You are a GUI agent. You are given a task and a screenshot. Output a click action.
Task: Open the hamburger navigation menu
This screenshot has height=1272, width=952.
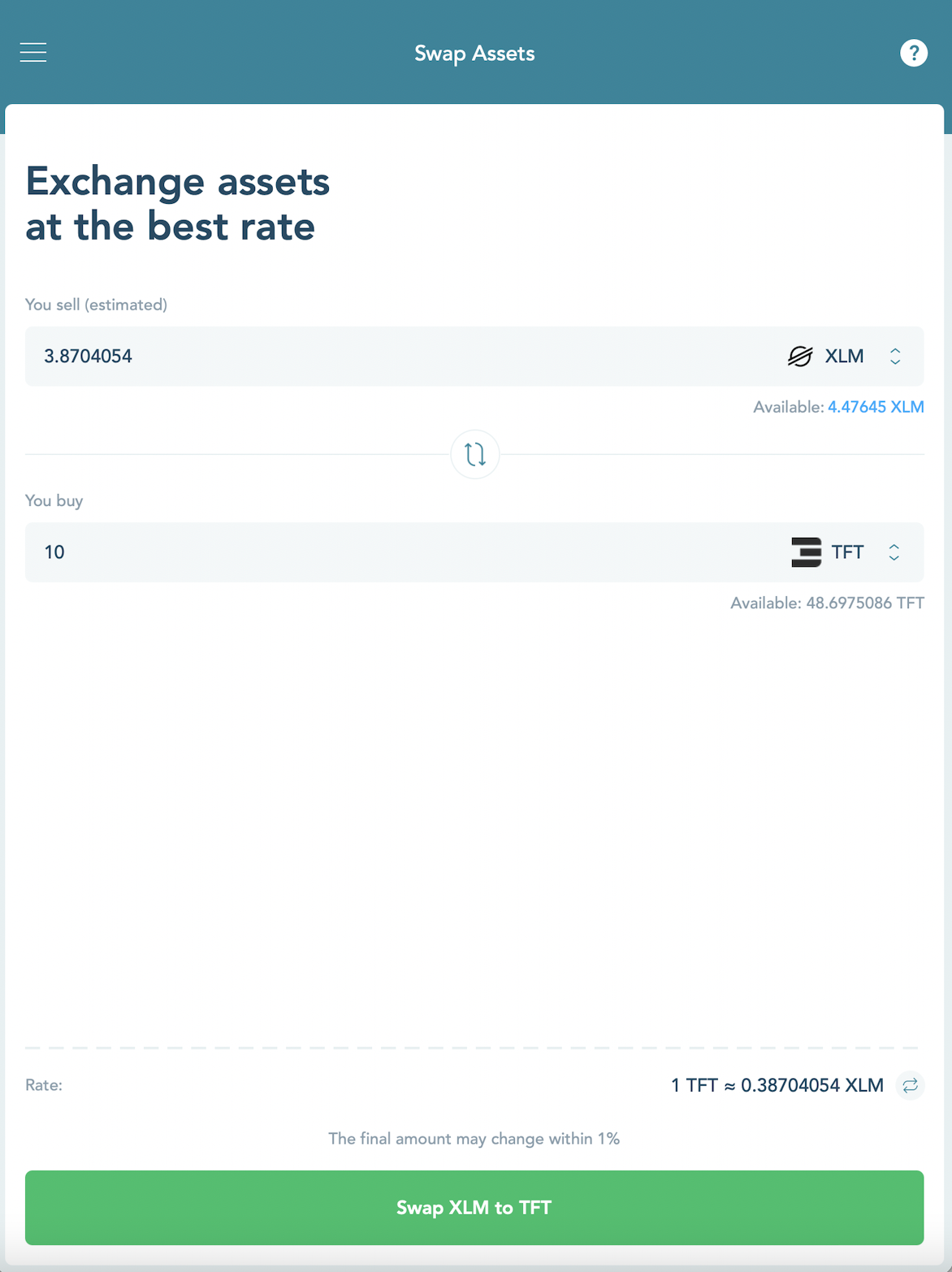point(33,53)
